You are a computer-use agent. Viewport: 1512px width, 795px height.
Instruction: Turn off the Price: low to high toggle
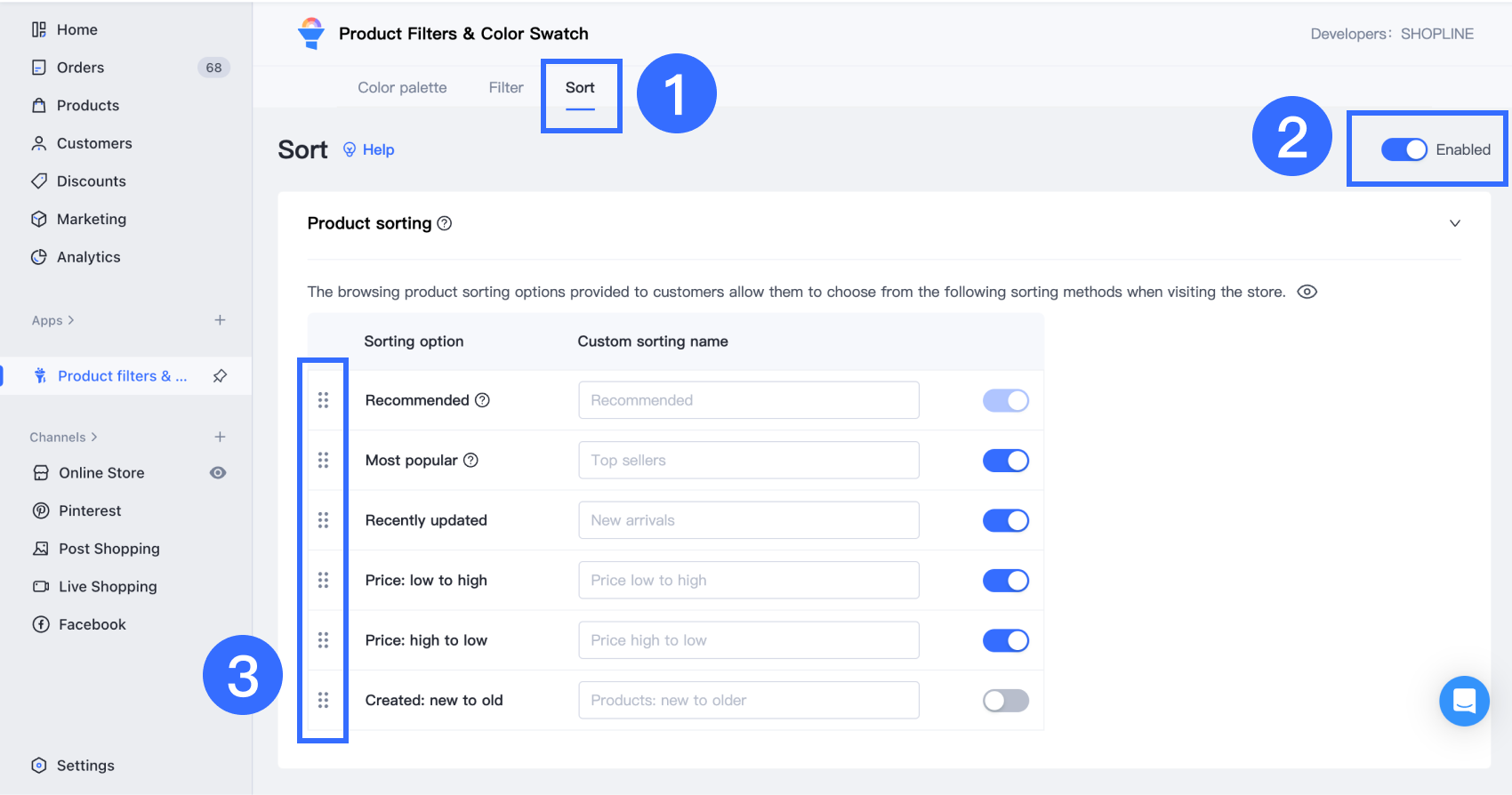pos(1005,580)
